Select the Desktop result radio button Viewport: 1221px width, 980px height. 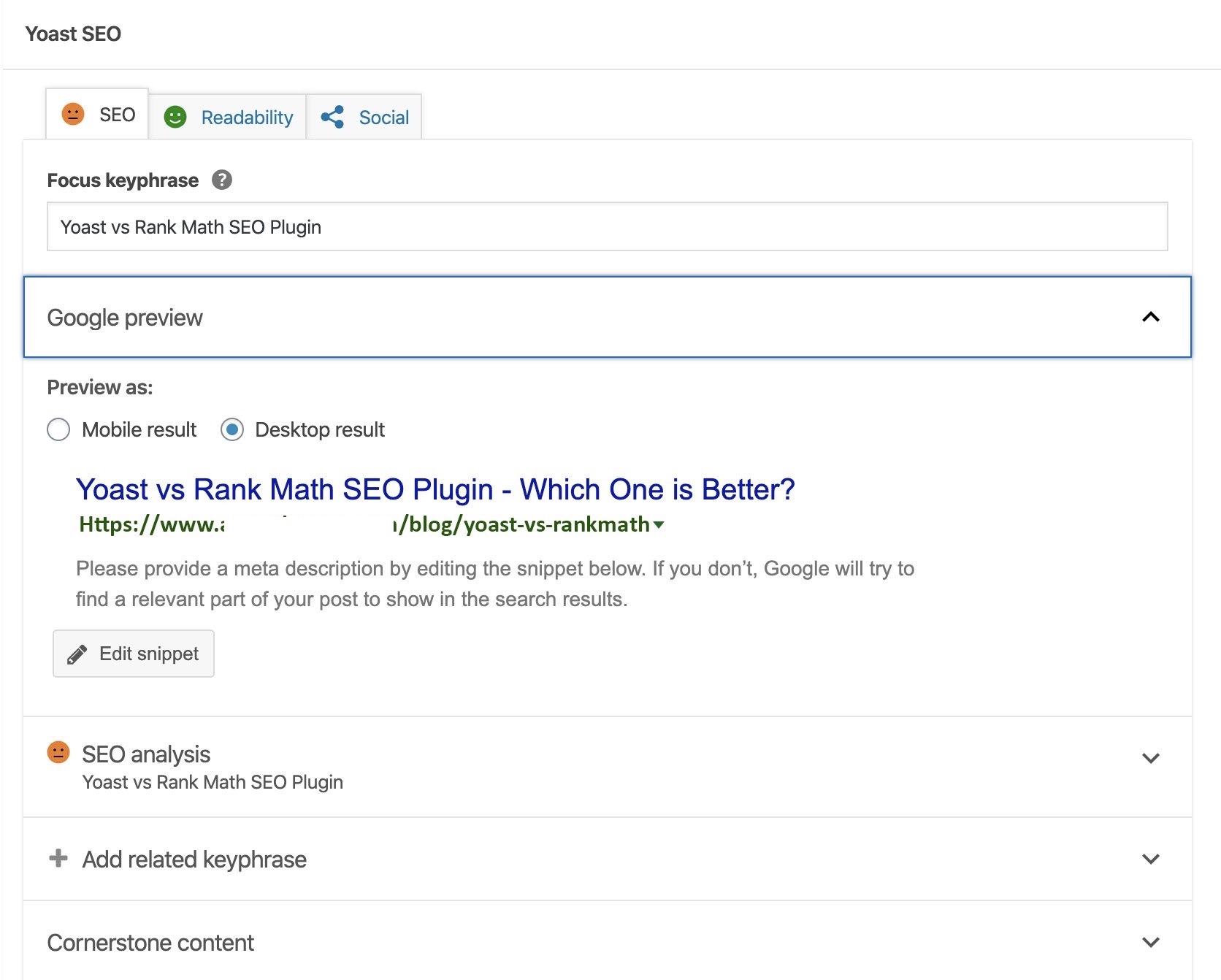(x=232, y=429)
